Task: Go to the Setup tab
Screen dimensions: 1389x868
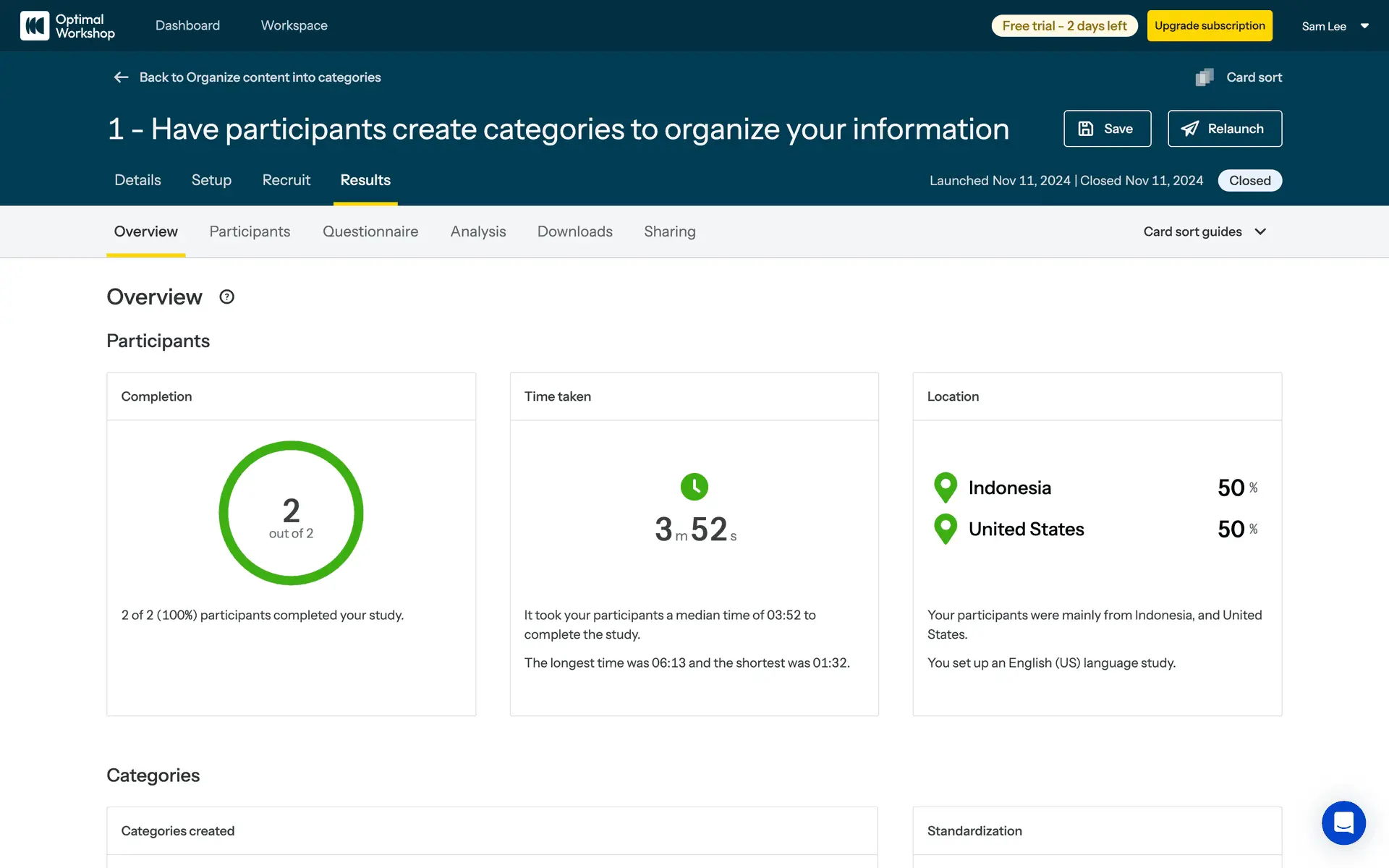Action: click(211, 180)
